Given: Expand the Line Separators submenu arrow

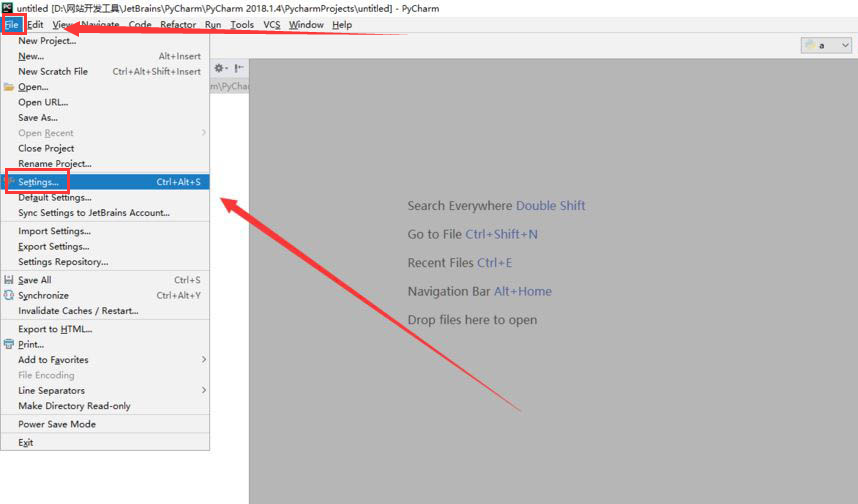Looking at the screenshot, I should pos(204,390).
